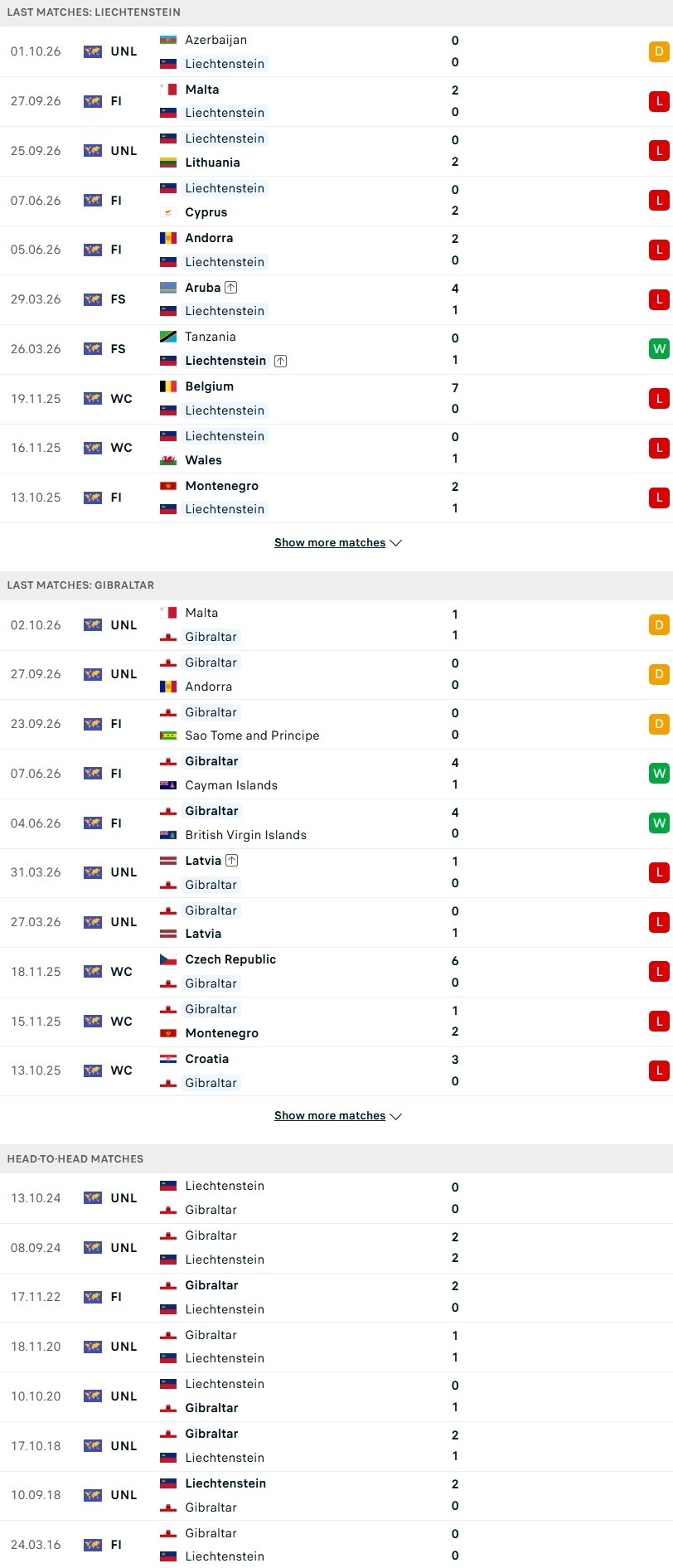Click the draw badge for Azerbaijan vs Liechtenstein
Screen dimensions: 673x1568
coord(659,51)
